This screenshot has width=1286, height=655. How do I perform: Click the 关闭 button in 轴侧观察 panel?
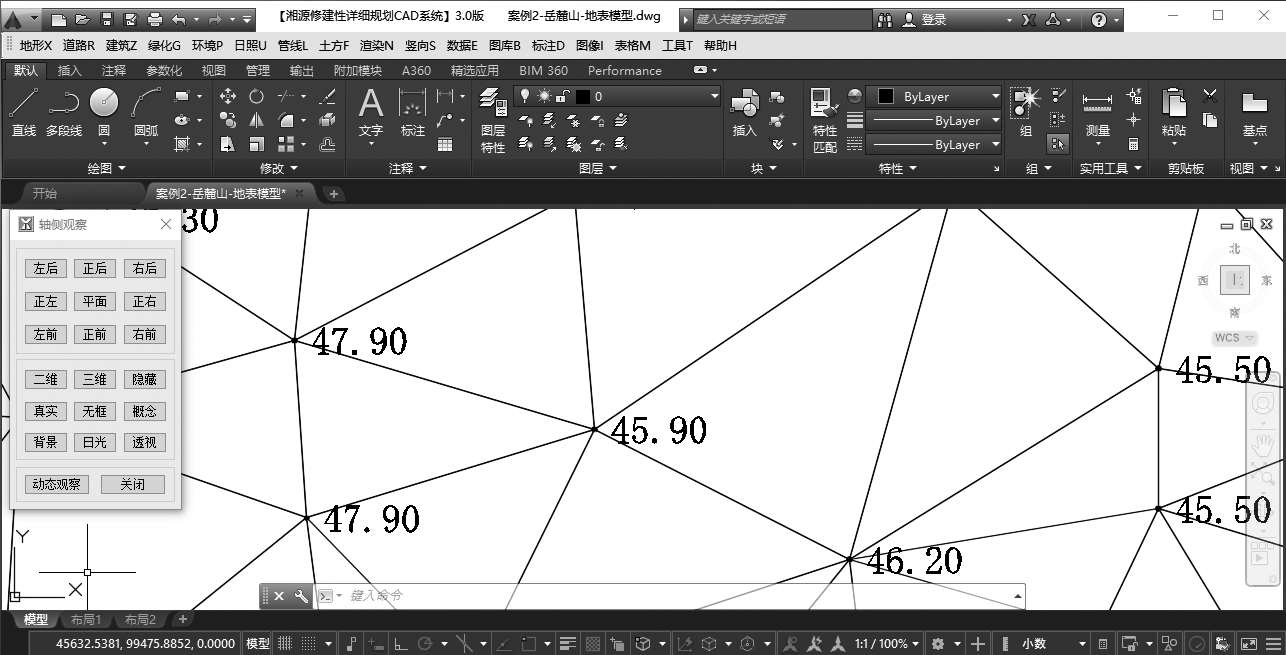click(133, 484)
